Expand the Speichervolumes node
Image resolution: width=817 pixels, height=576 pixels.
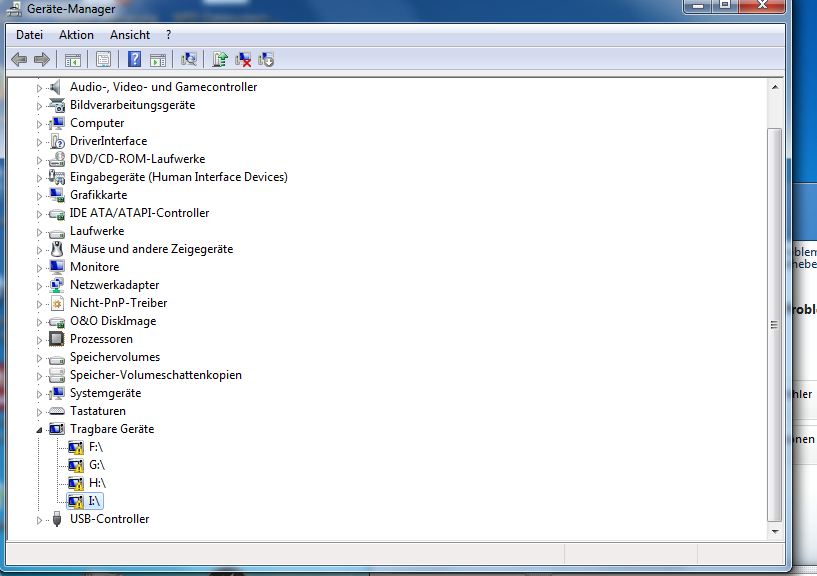[39, 358]
